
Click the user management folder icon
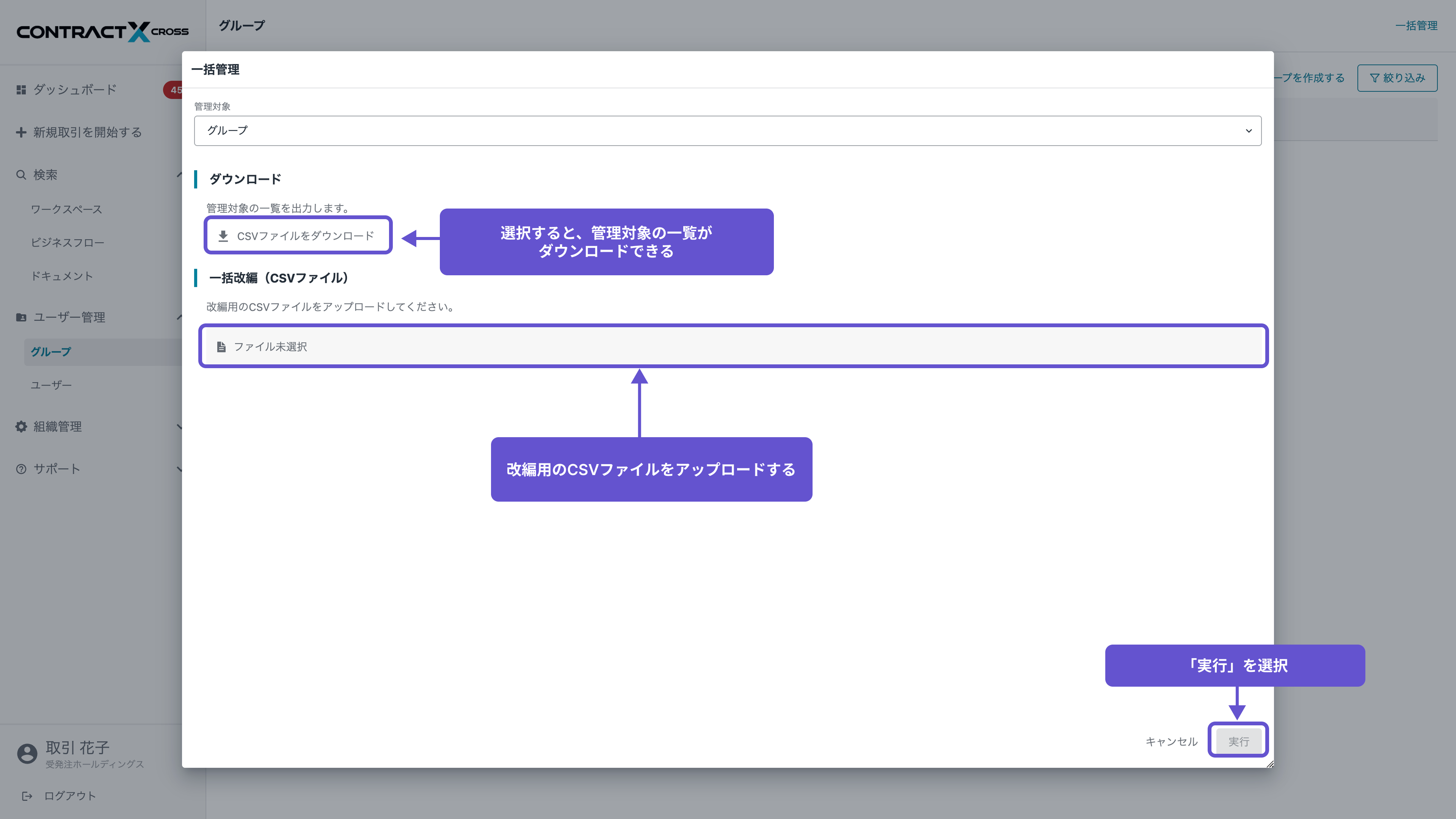[21, 317]
